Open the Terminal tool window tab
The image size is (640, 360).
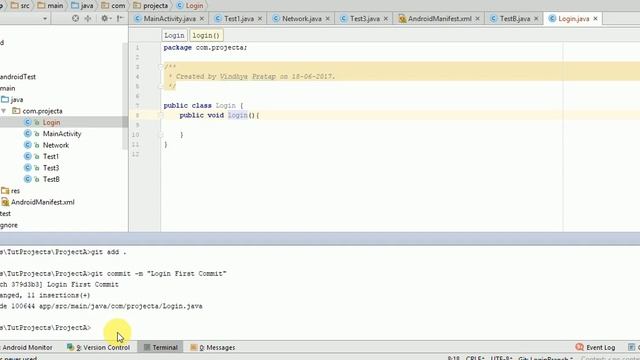(160, 348)
